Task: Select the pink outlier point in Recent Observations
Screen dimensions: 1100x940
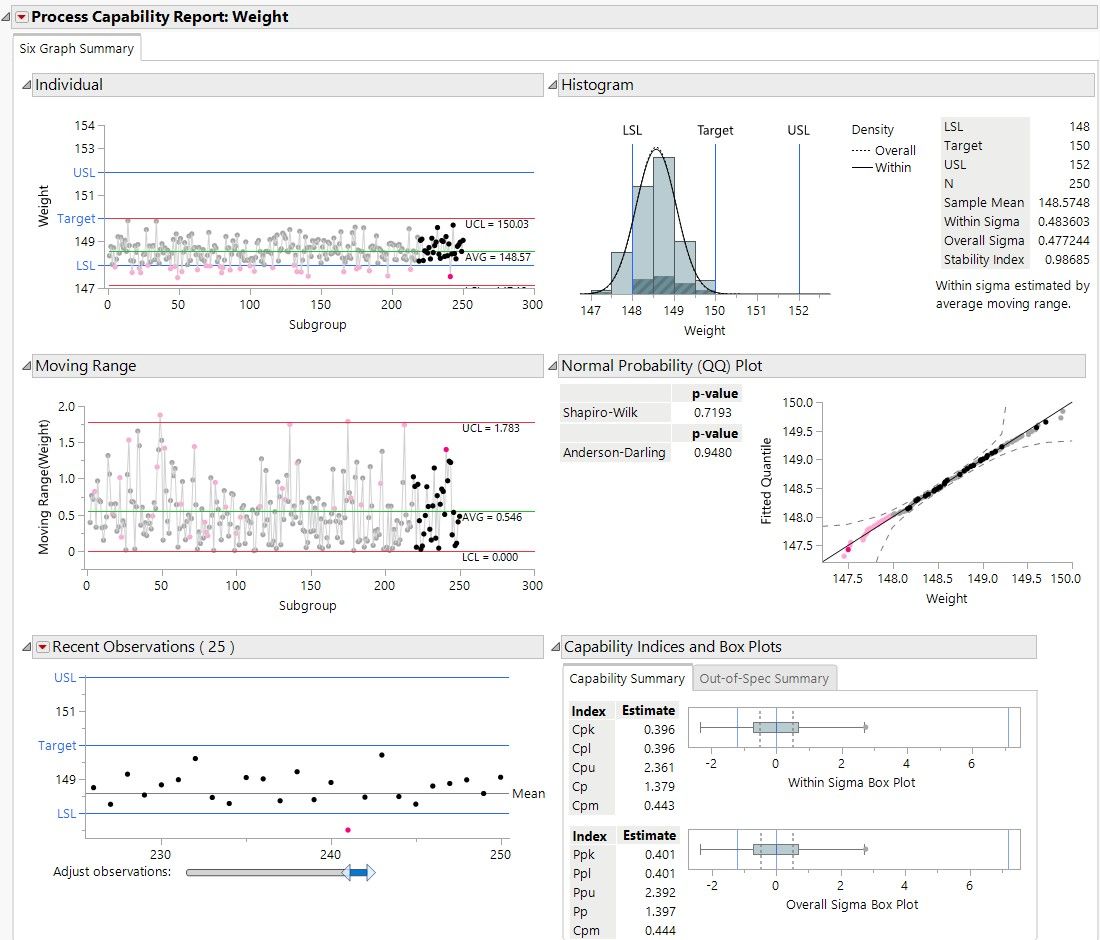Action: [x=348, y=830]
